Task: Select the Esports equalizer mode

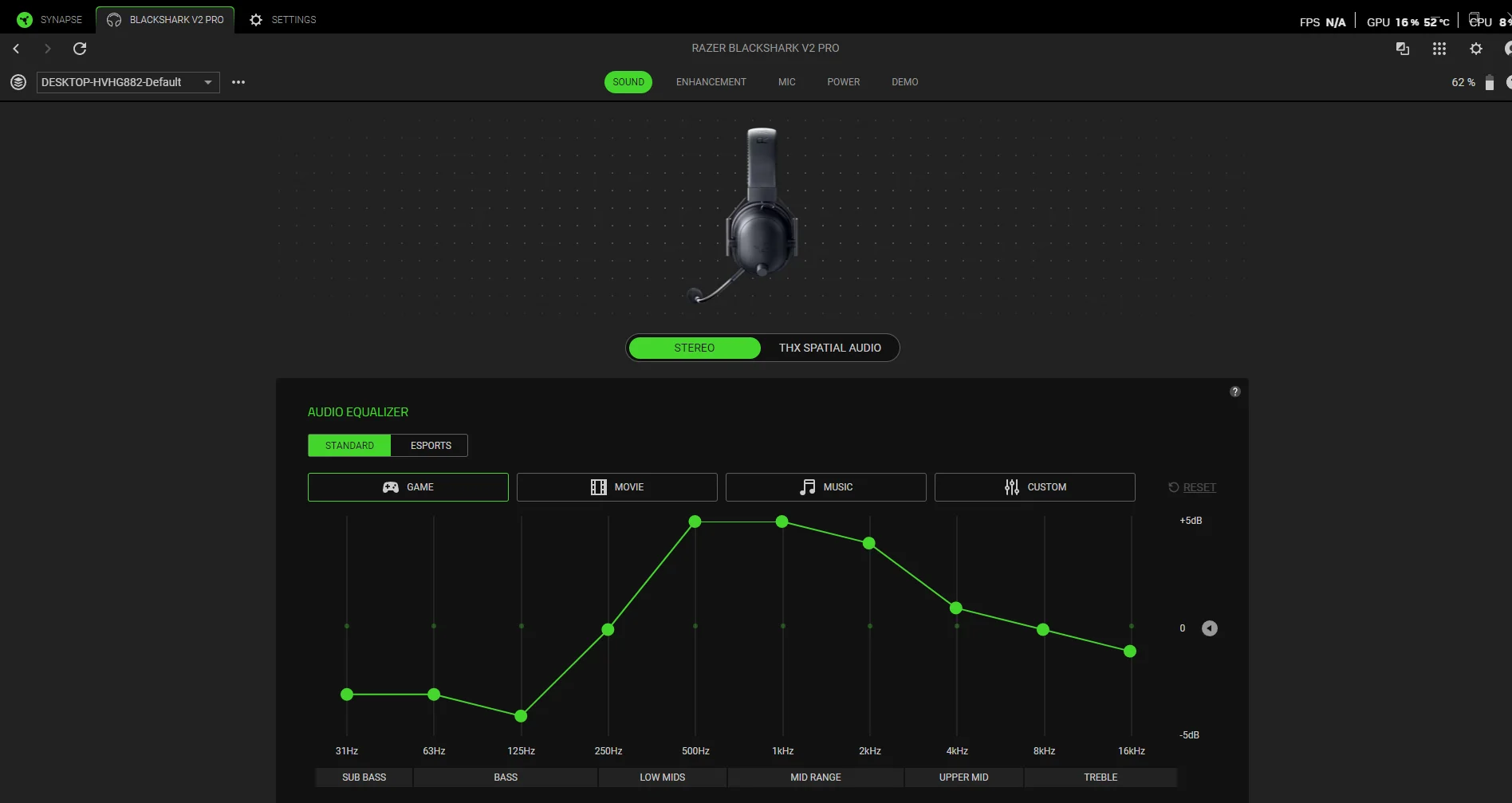Action: coord(431,446)
